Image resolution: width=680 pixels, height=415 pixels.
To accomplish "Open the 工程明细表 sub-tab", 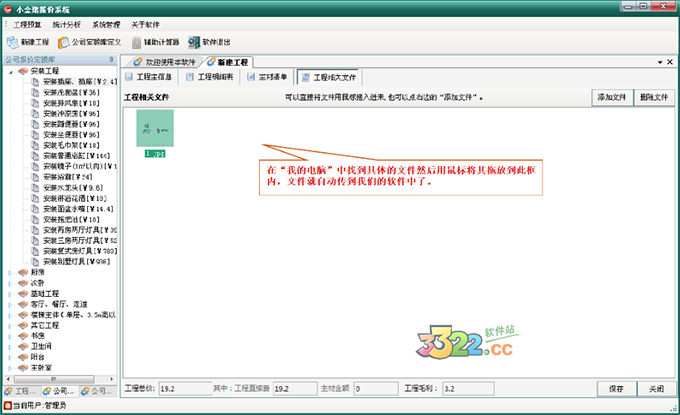I will 210,77.
